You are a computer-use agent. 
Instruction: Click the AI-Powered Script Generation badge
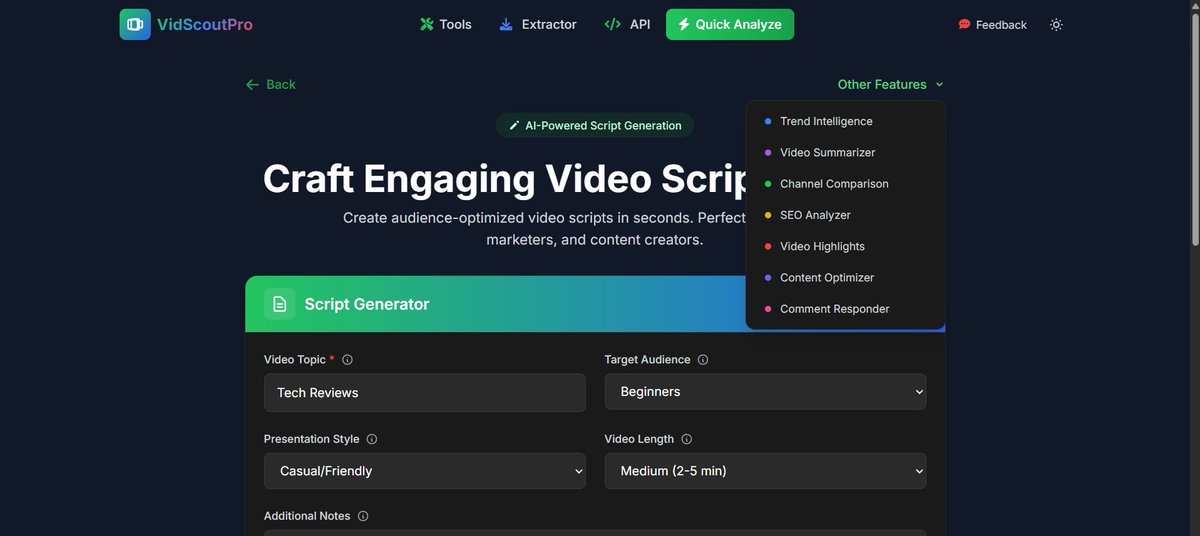tap(595, 125)
